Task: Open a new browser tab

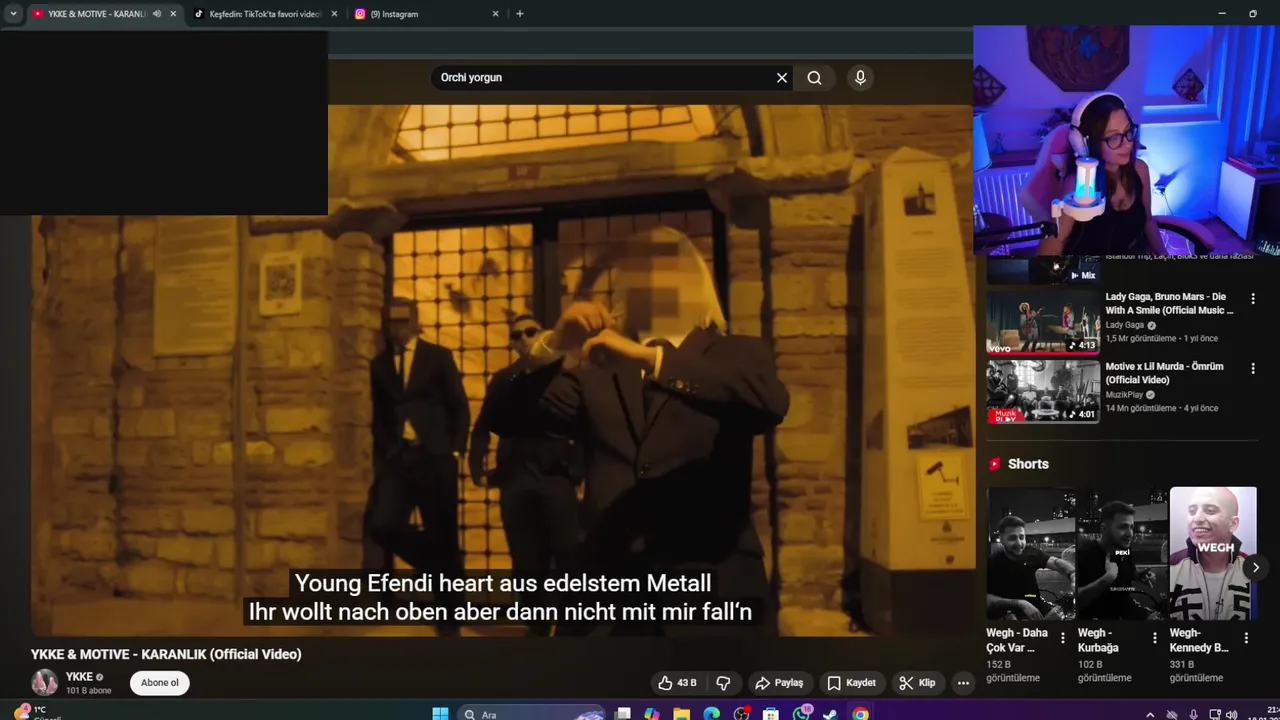Action: pos(520,14)
